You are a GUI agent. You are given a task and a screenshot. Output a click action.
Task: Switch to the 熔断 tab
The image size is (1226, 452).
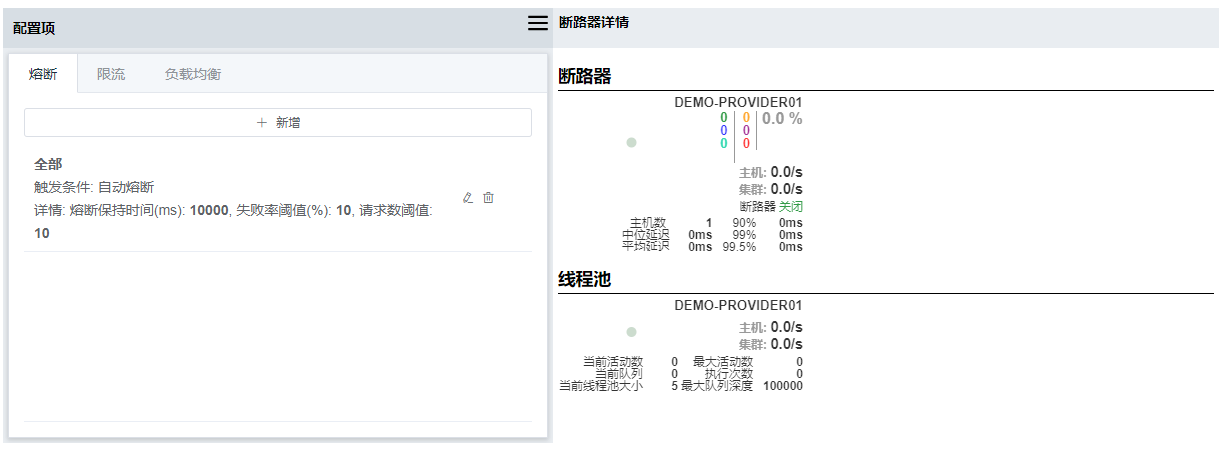(x=43, y=74)
